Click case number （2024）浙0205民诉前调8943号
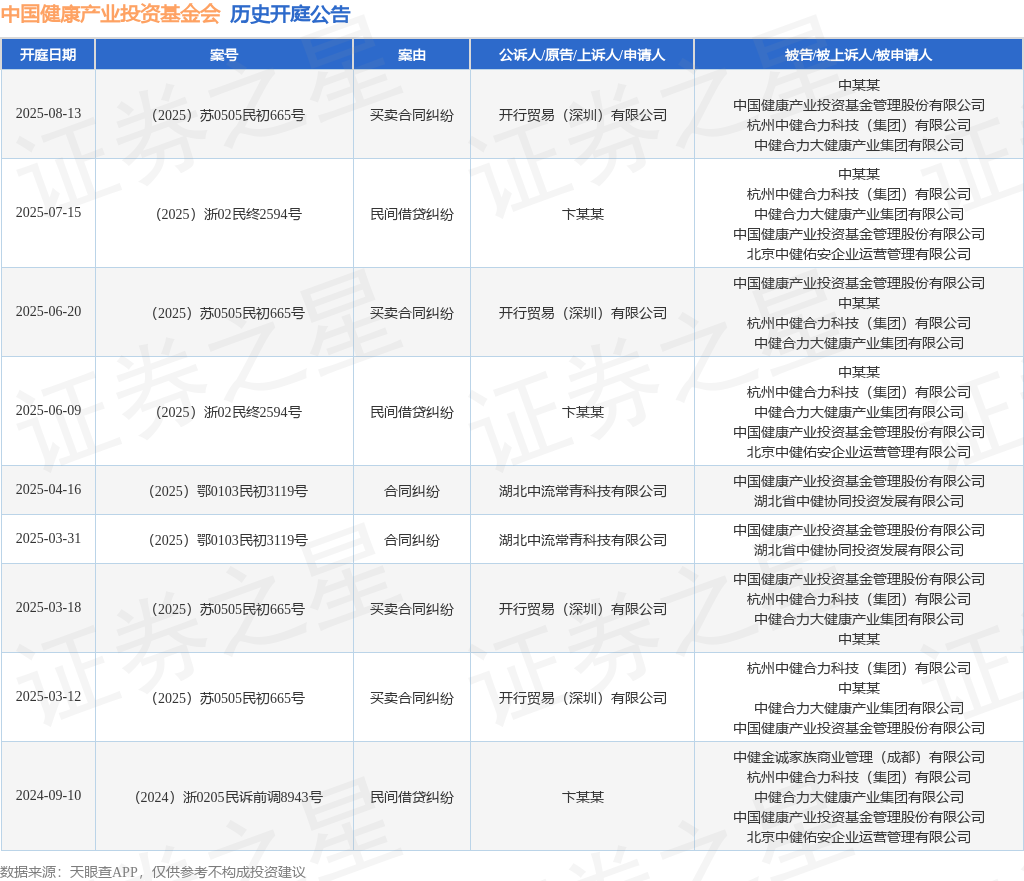This screenshot has height=881, width=1024. [228, 797]
